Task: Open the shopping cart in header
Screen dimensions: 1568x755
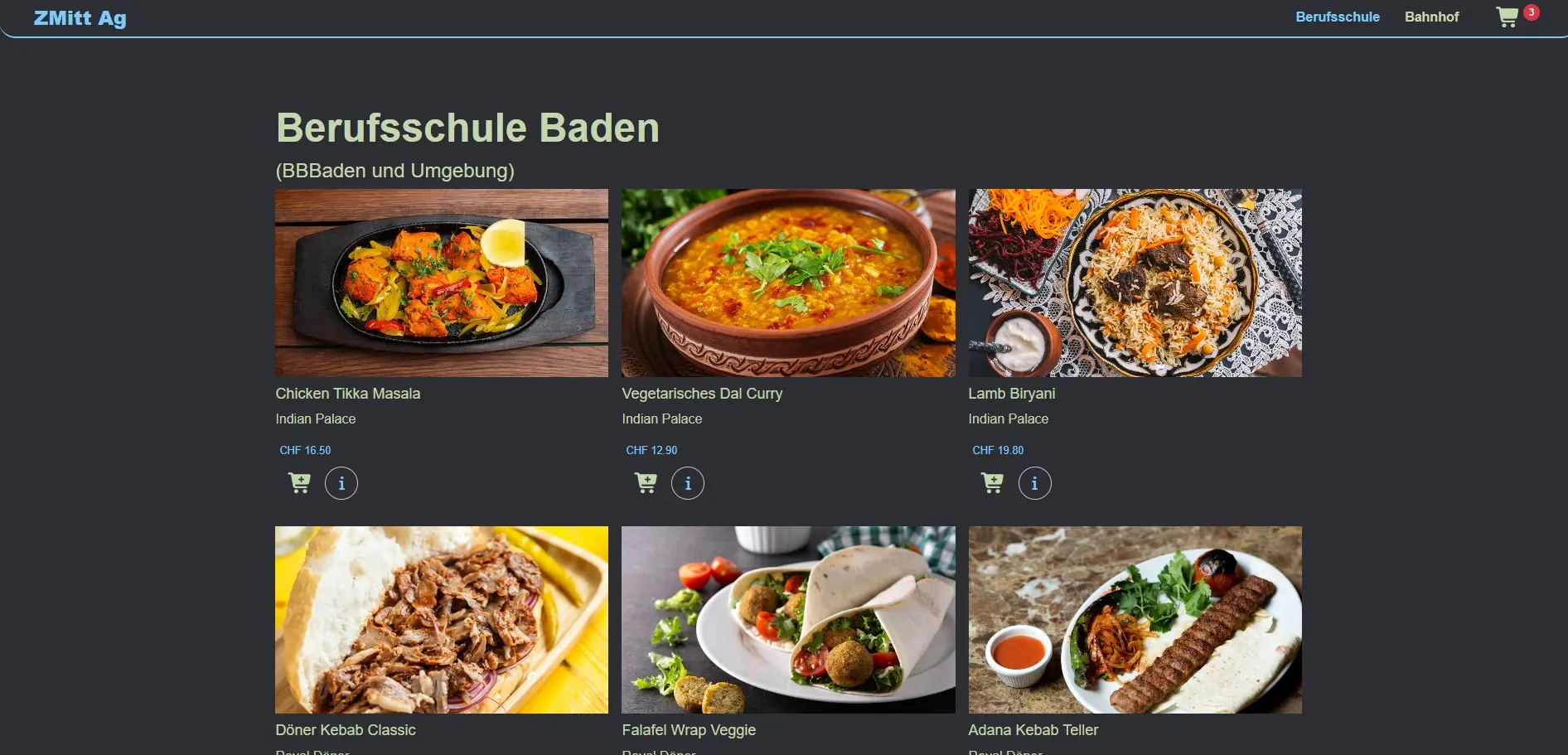Action: [x=1507, y=17]
